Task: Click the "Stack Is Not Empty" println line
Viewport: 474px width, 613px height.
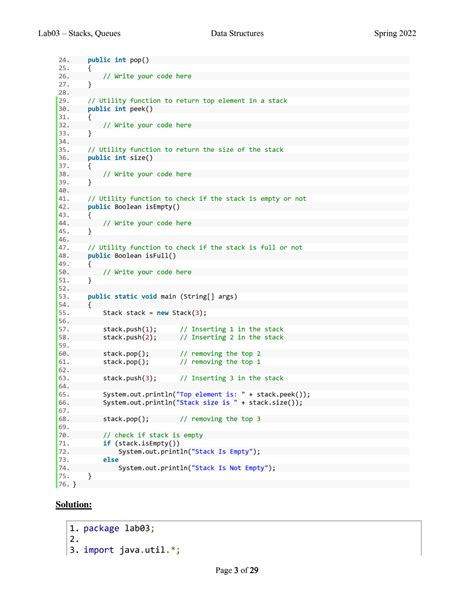Action: 197,468
